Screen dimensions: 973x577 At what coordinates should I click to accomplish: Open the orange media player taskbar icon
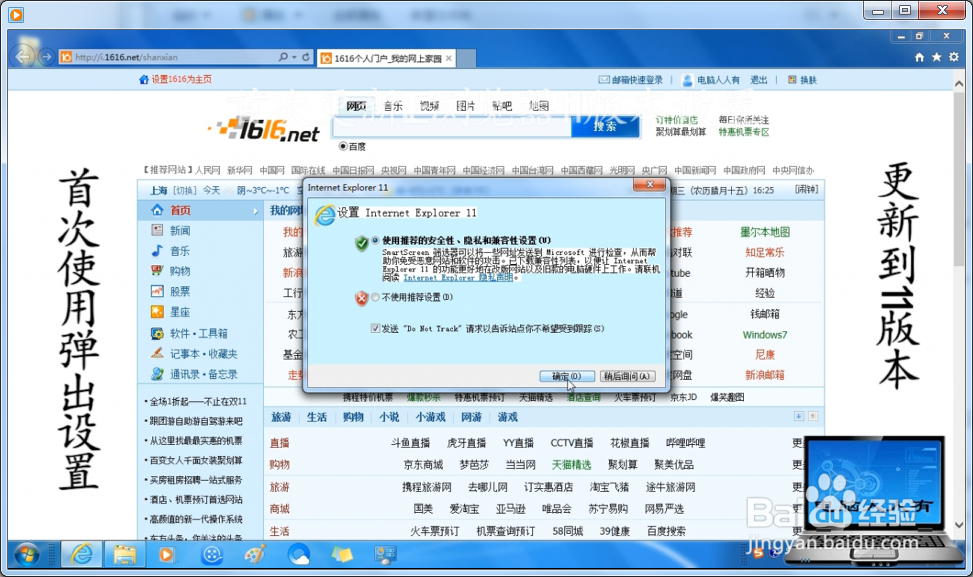coord(166,554)
